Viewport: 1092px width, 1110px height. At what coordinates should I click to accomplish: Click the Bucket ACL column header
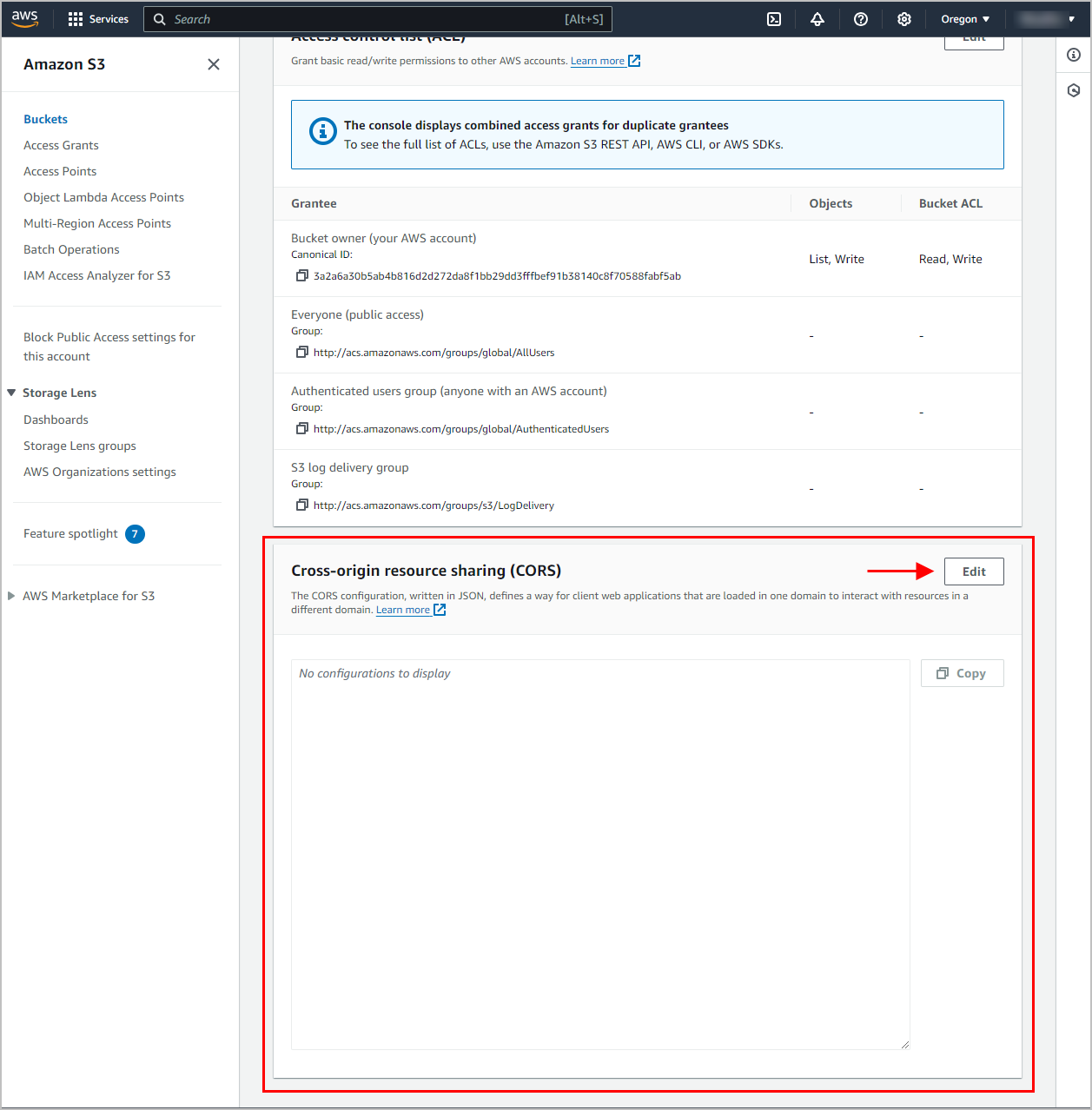[x=950, y=203]
